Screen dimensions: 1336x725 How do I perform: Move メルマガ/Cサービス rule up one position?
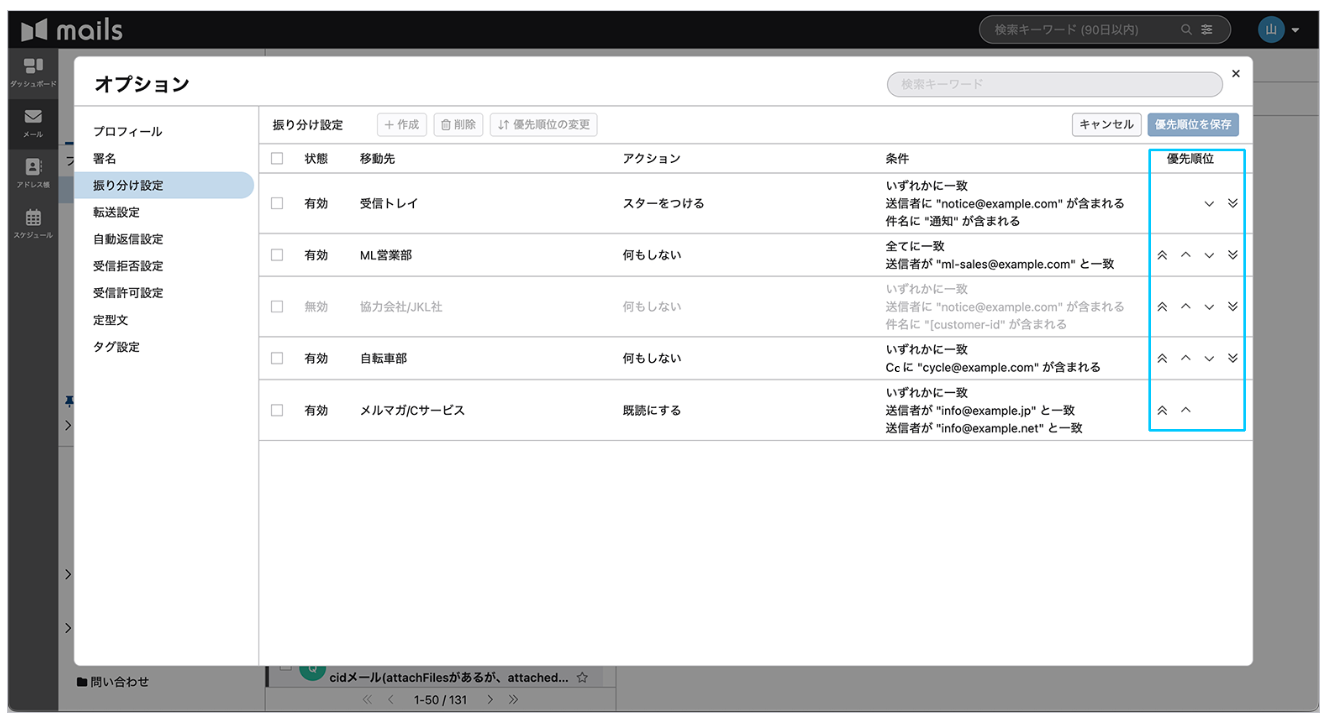point(1186,410)
